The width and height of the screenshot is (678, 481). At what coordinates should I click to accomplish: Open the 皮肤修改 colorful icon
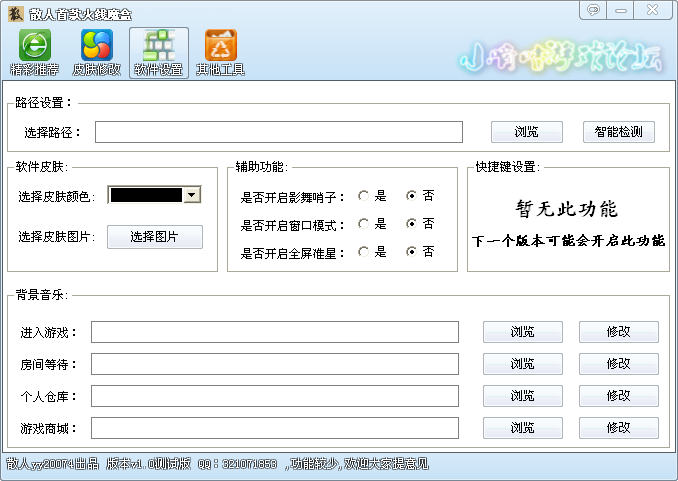pos(96,52)
